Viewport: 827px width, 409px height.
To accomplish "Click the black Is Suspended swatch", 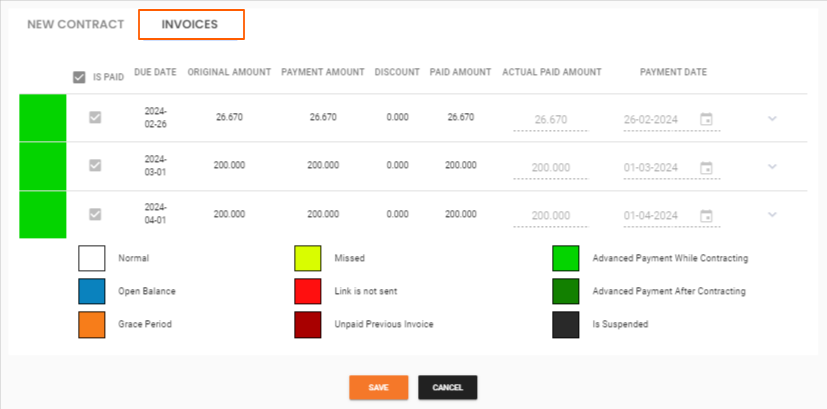I will (x=566, y=324).
